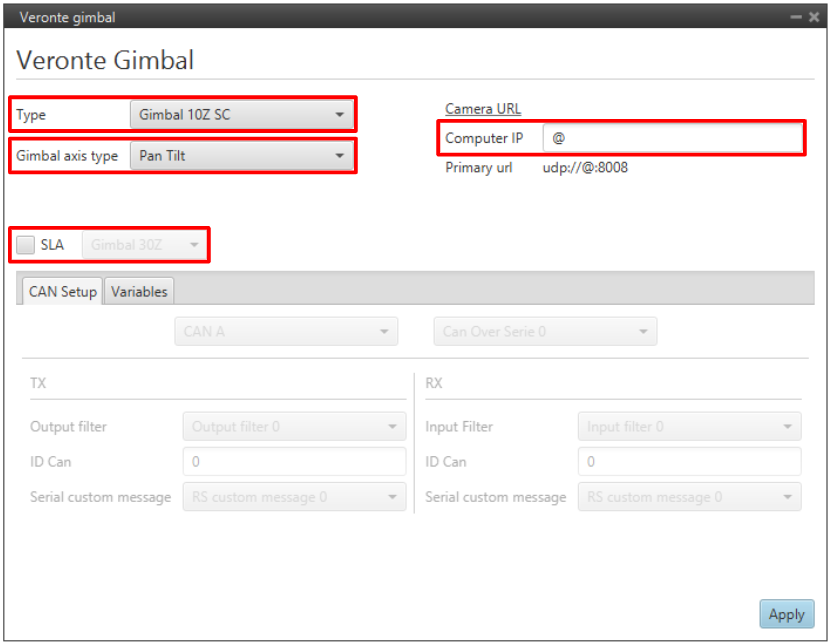Open TX Serial custom message dropdown
The height and width of the screenshot is (642, 828).
pos(294,497)
